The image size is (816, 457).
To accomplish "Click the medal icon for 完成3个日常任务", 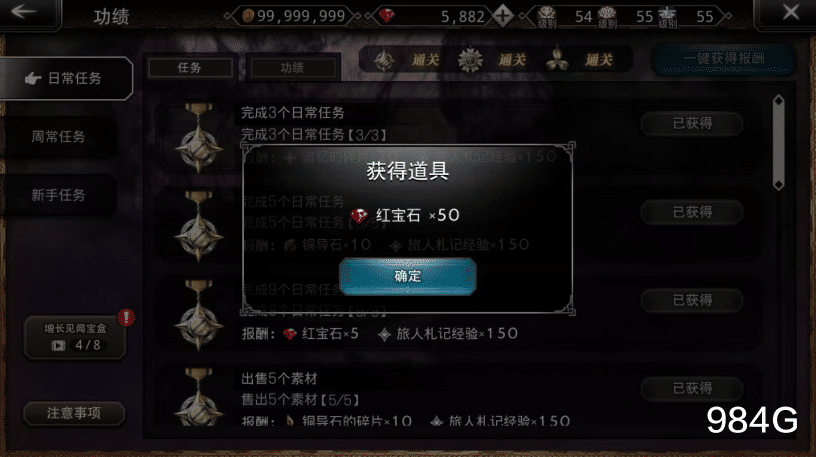I will (199, 137).
